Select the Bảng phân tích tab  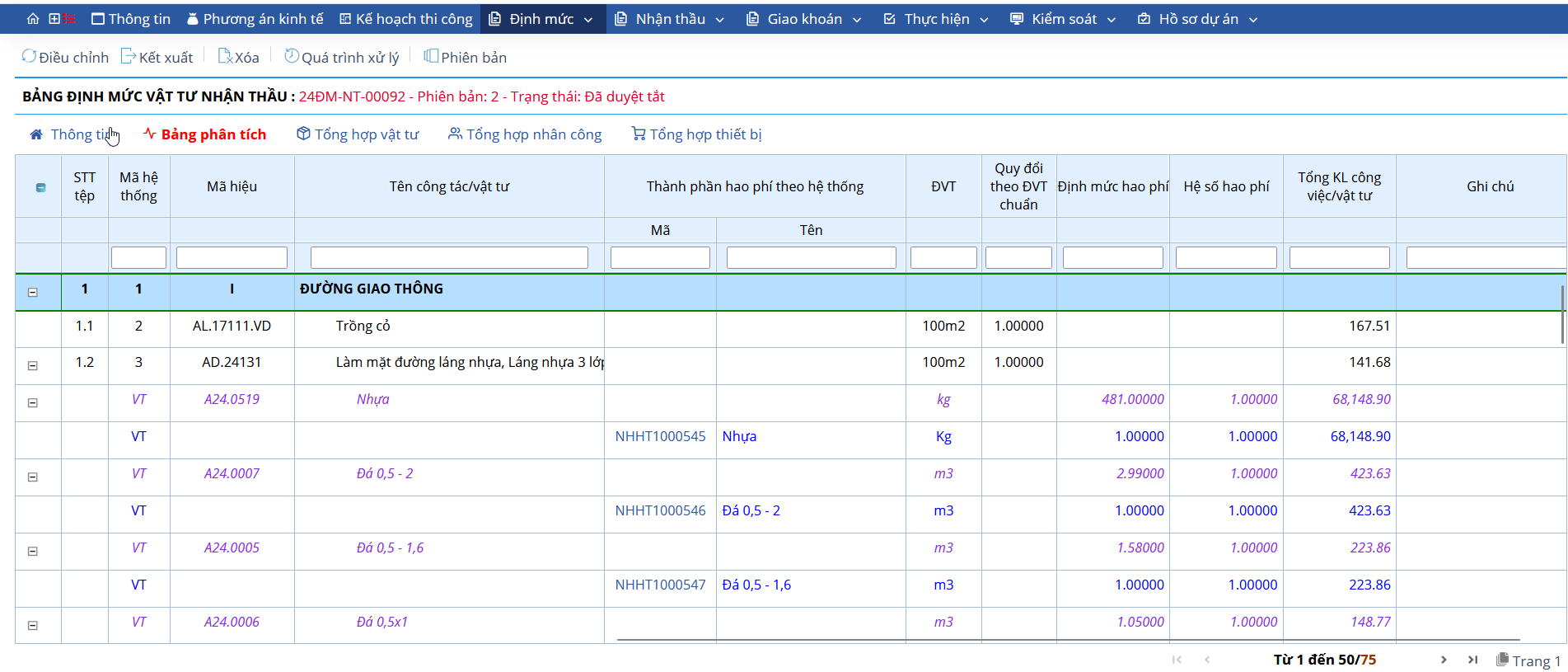[204, 134]
